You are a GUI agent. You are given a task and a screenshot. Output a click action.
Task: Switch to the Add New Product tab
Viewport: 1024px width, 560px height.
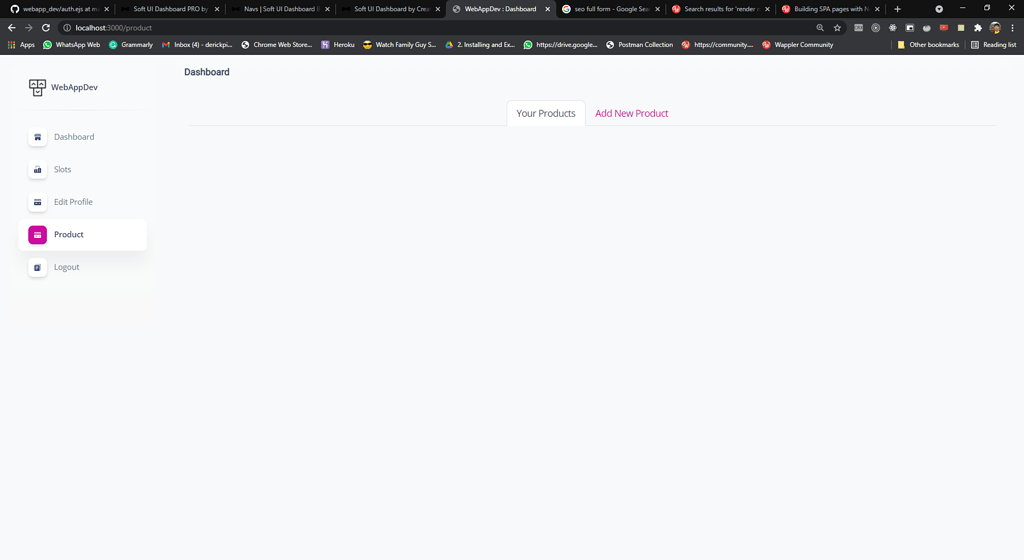click(632, 114)
